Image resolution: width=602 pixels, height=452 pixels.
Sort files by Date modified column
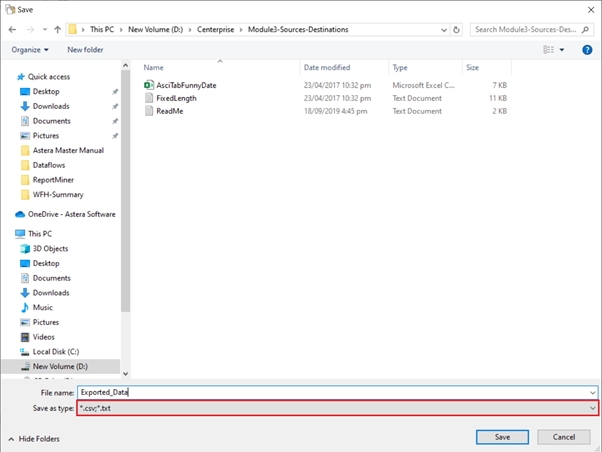(x=326, y=67)
